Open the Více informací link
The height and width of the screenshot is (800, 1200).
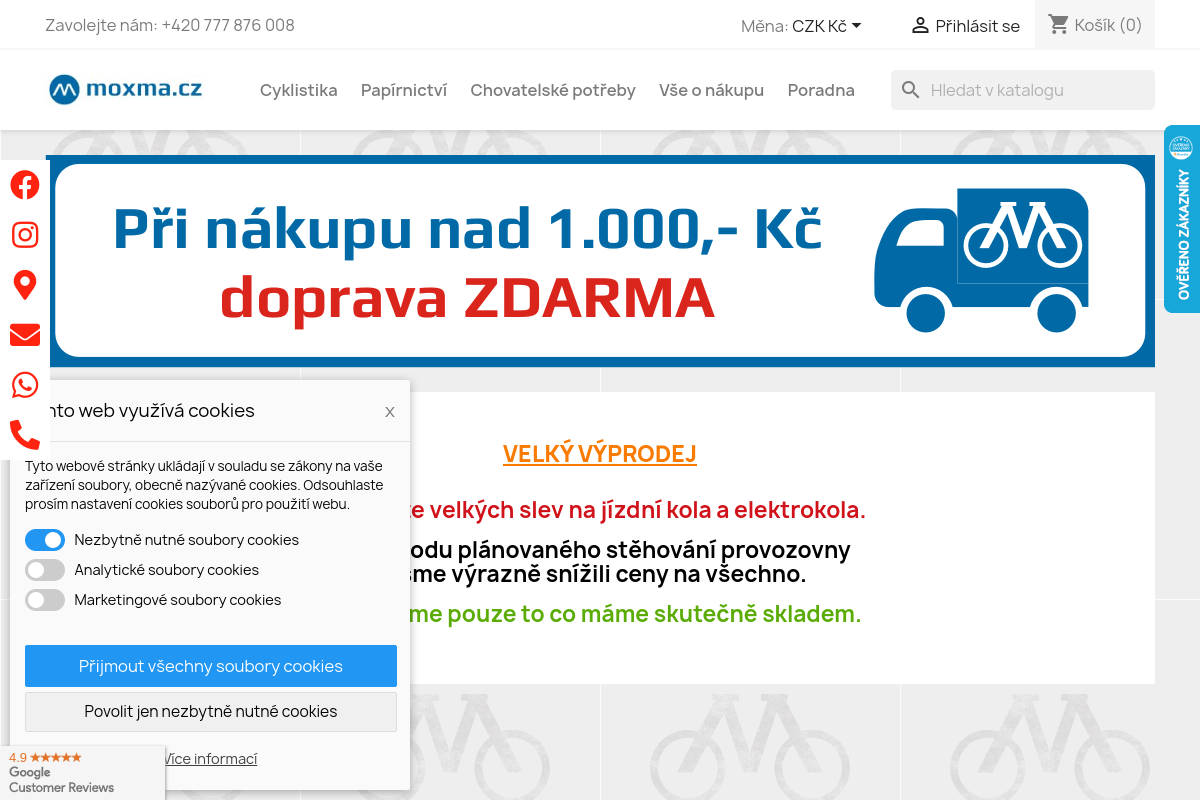pyautogui.click(x=209, y=758)
